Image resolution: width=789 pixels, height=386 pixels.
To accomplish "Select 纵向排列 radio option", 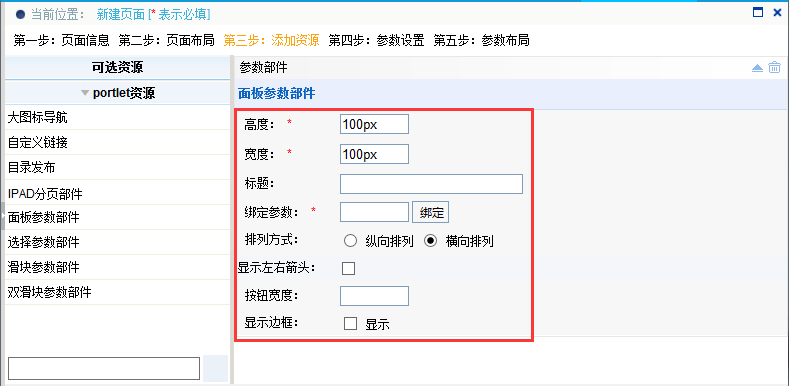I will 350,241.
